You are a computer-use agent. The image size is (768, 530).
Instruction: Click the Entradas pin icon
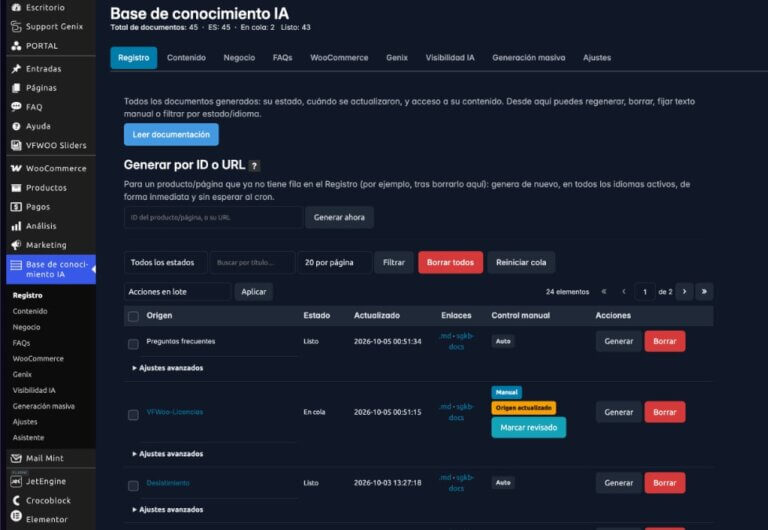coord(16,69)
